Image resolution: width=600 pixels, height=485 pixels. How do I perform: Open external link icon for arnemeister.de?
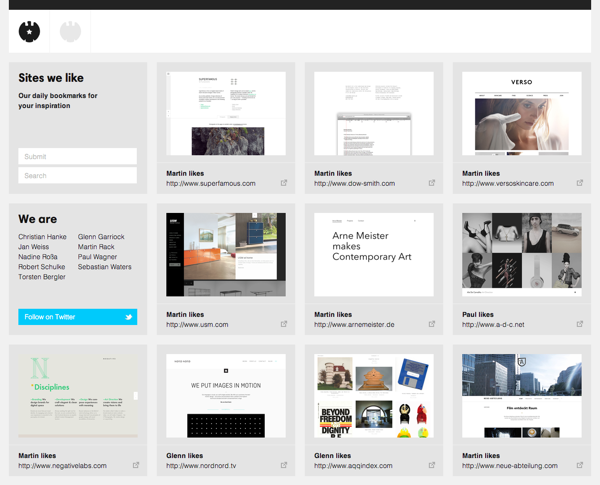(x=432, y=324)
